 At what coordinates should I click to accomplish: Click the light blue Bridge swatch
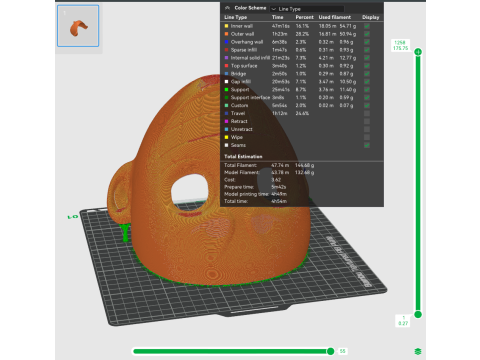(x=226, y=74)
